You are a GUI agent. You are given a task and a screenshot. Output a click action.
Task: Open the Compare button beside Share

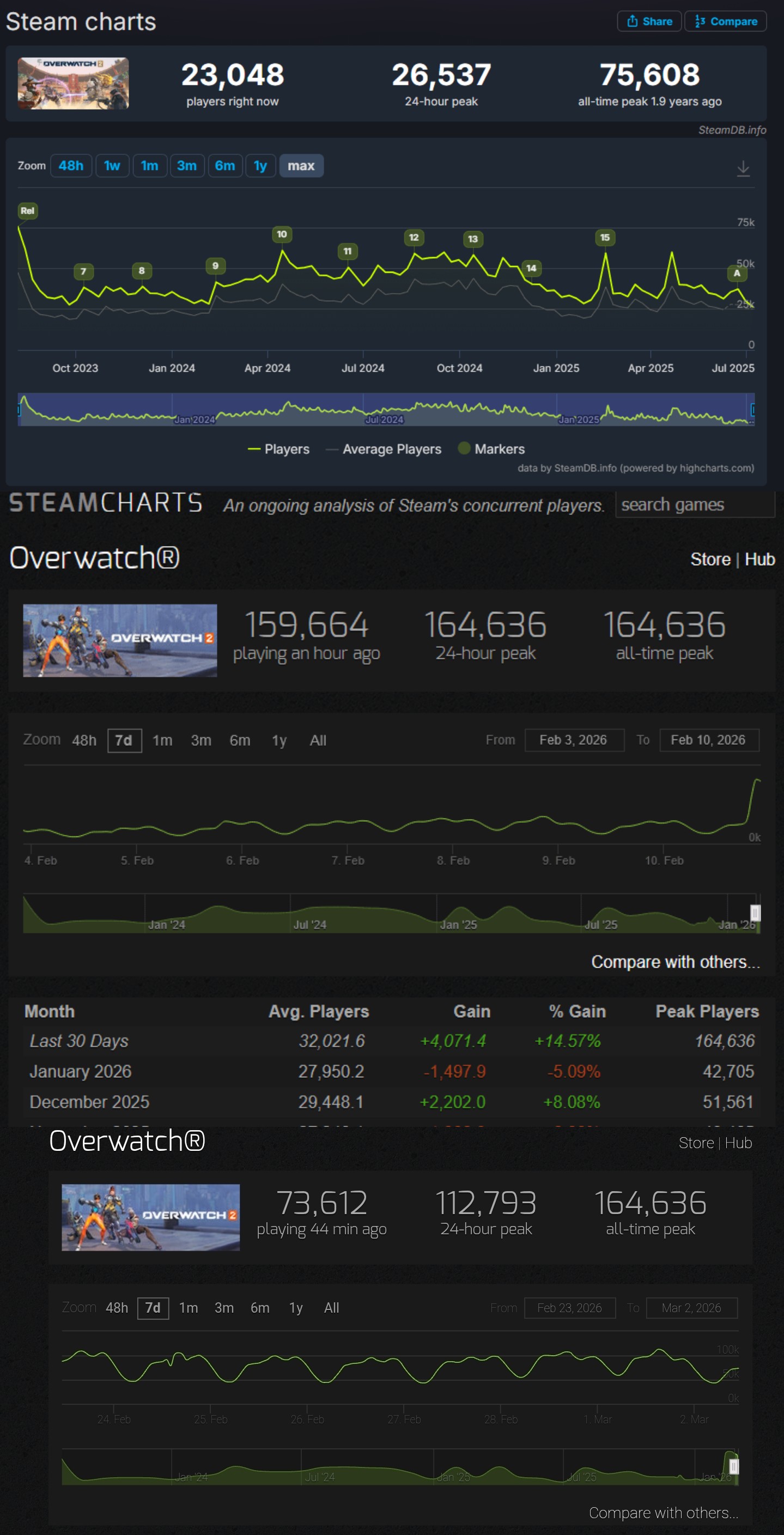725,21
